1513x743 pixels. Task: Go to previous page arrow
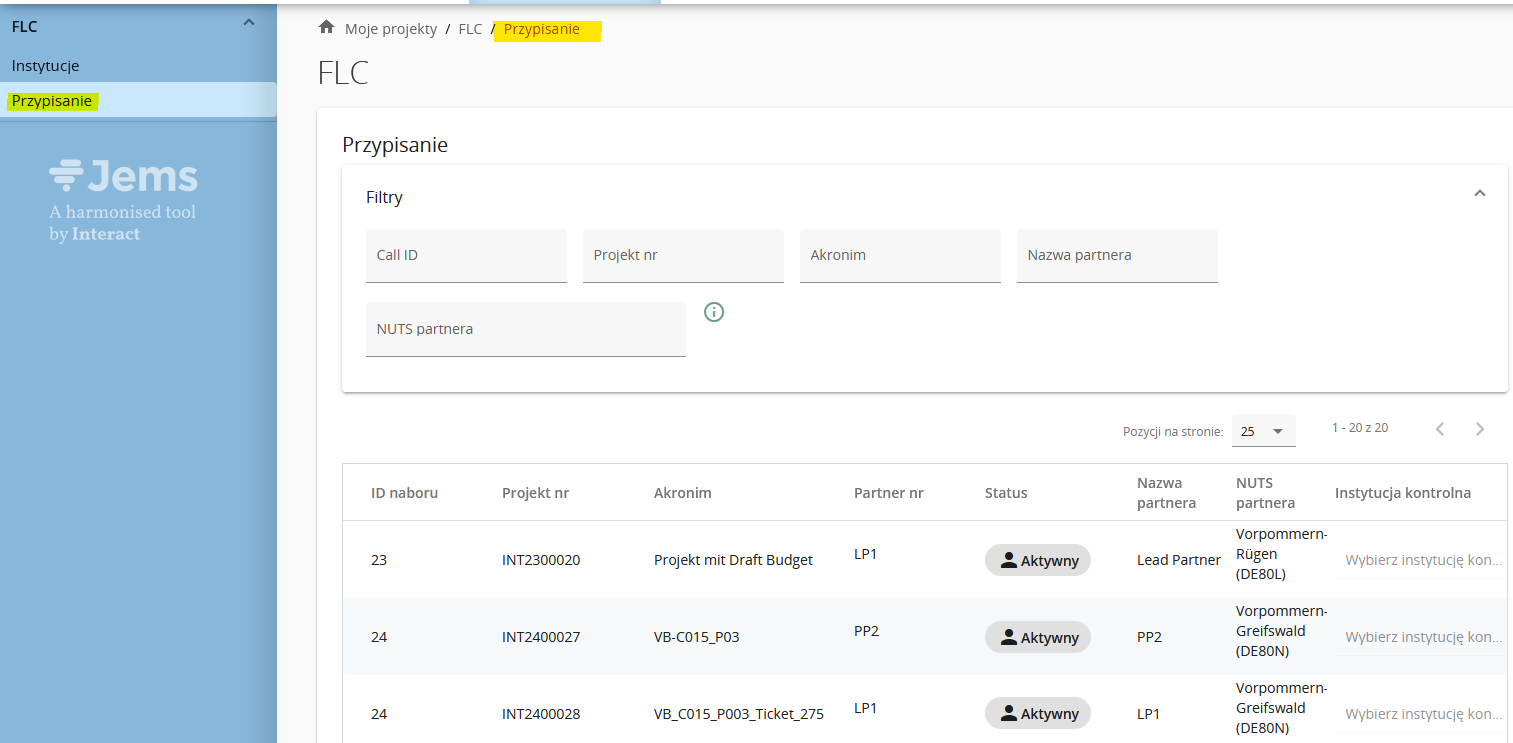click(1440, 429)
